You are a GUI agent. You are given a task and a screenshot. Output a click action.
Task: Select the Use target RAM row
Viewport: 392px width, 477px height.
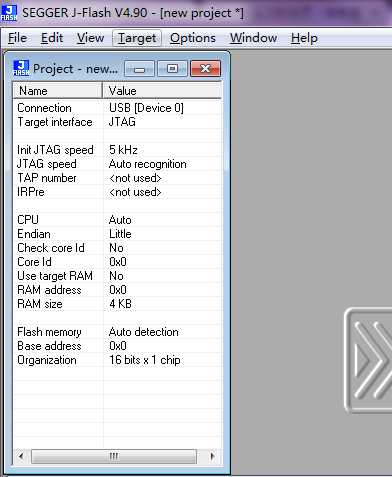55,276
